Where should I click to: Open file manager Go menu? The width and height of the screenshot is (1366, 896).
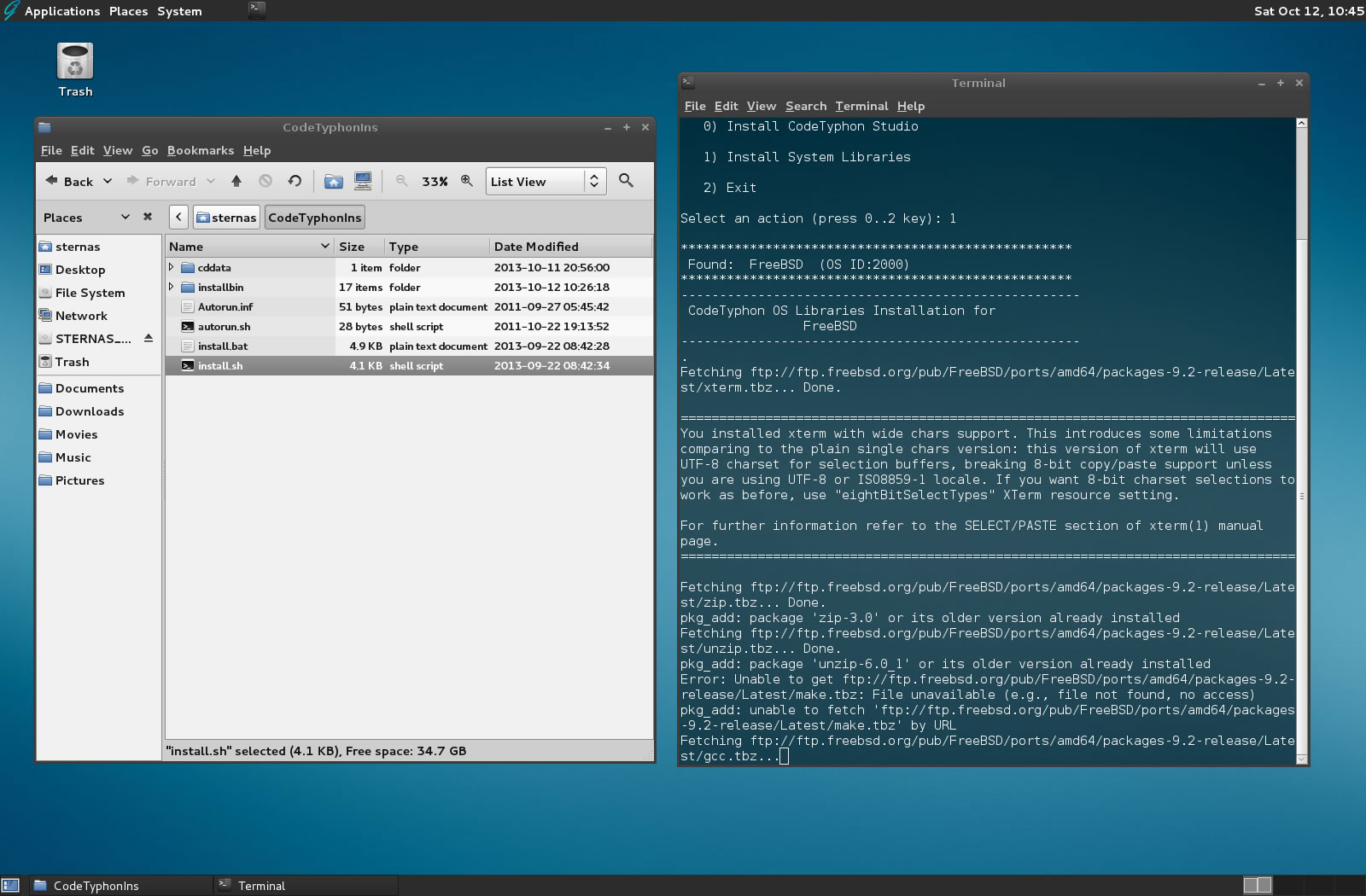(149, 150)
